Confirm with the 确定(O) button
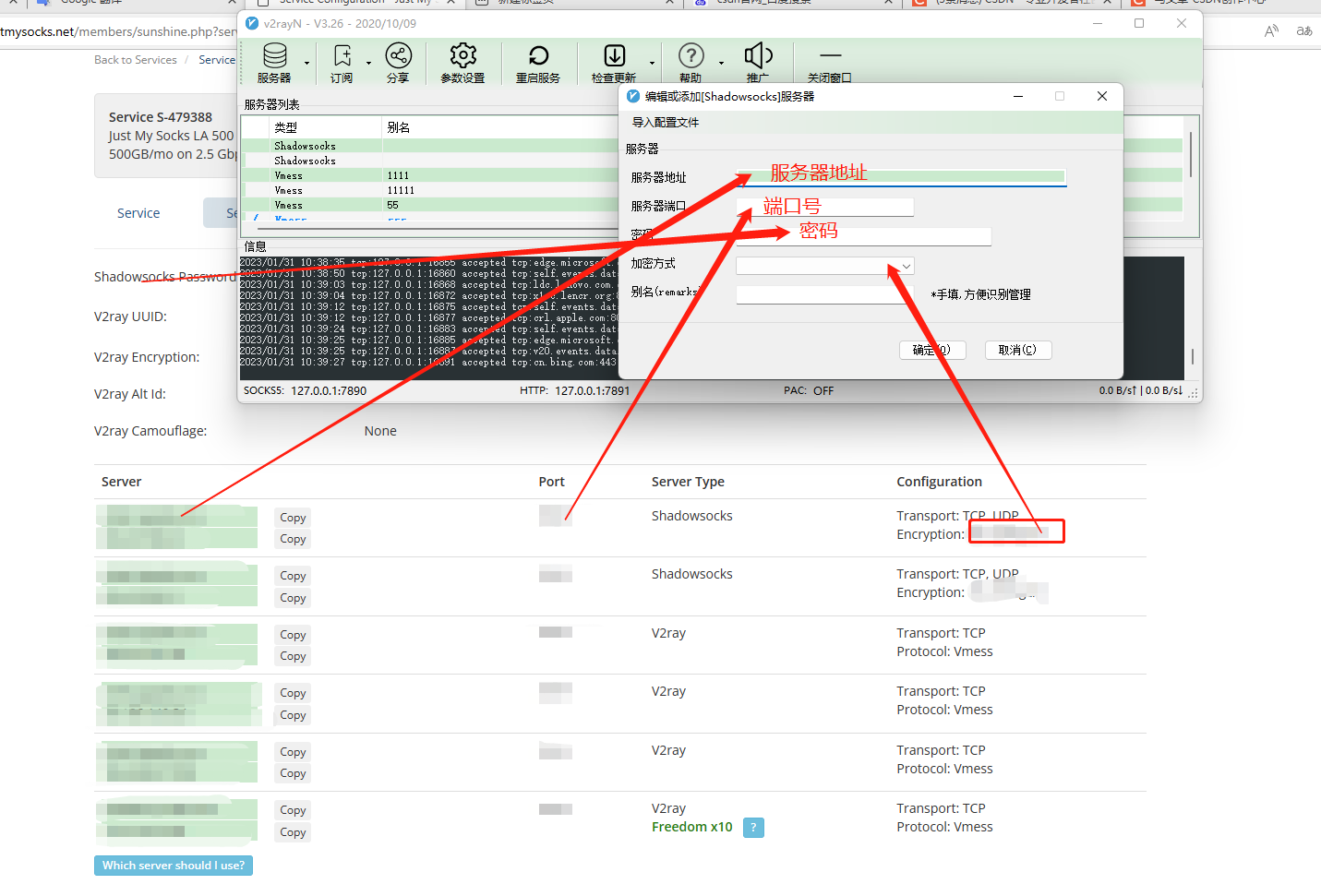 932,350
